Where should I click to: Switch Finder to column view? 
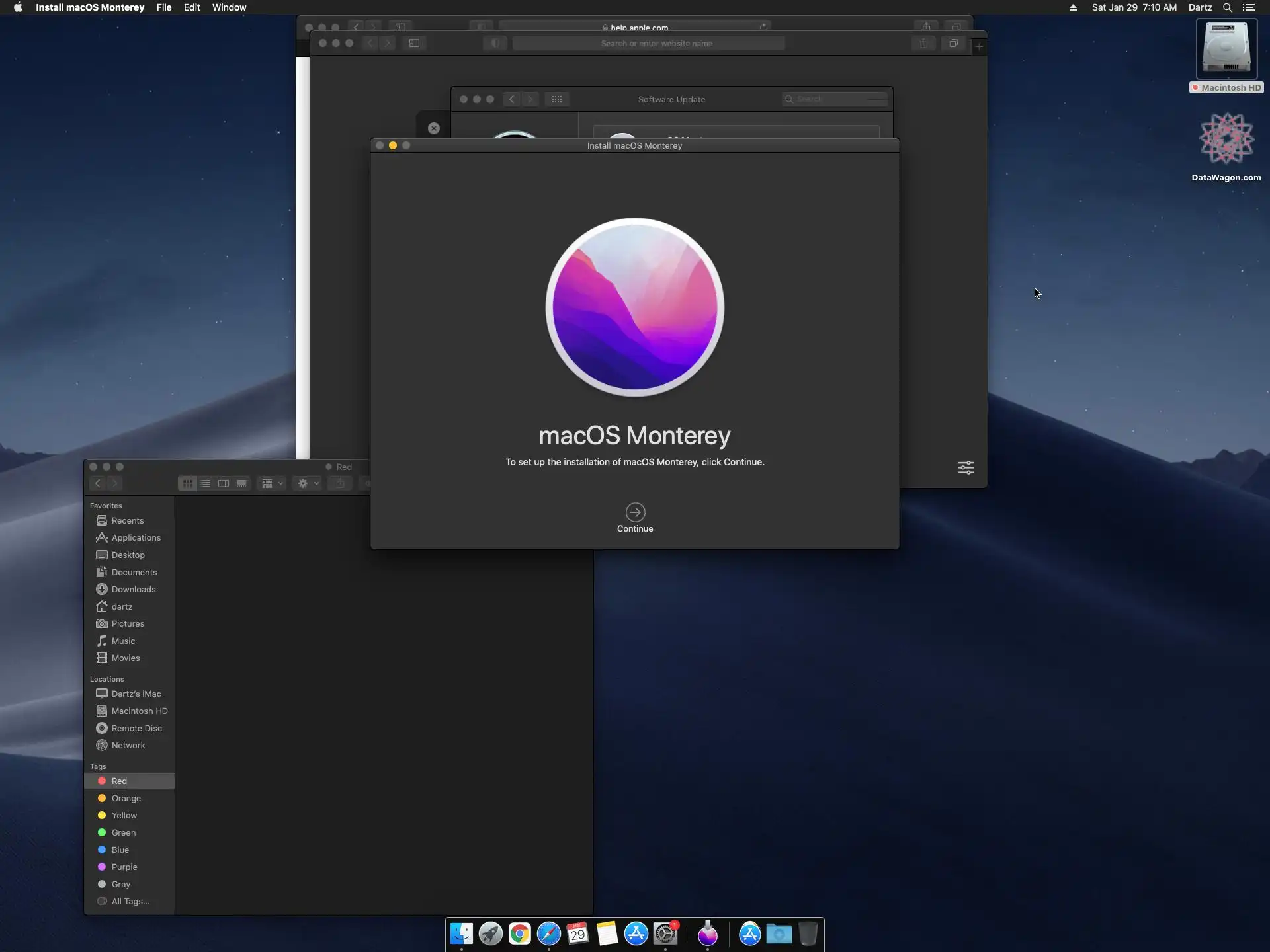[x=224, y=483]
